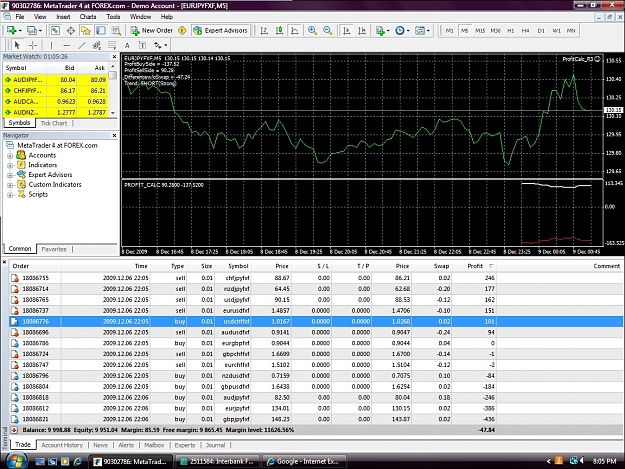
Task: Click the Market Watch scrollbar down arrow
Action: (113, 113)
